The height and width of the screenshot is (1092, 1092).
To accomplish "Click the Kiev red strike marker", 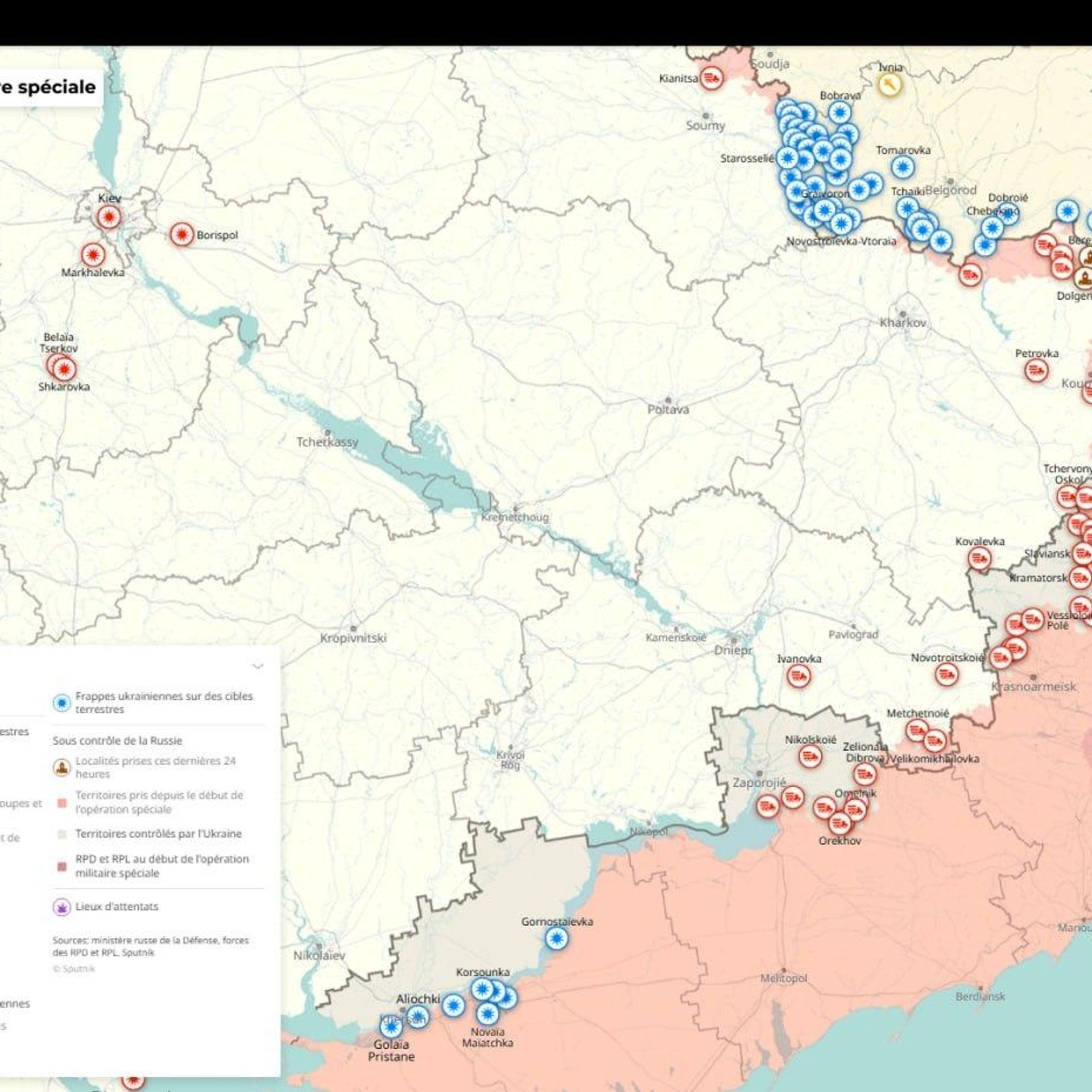I will (109, 217).
